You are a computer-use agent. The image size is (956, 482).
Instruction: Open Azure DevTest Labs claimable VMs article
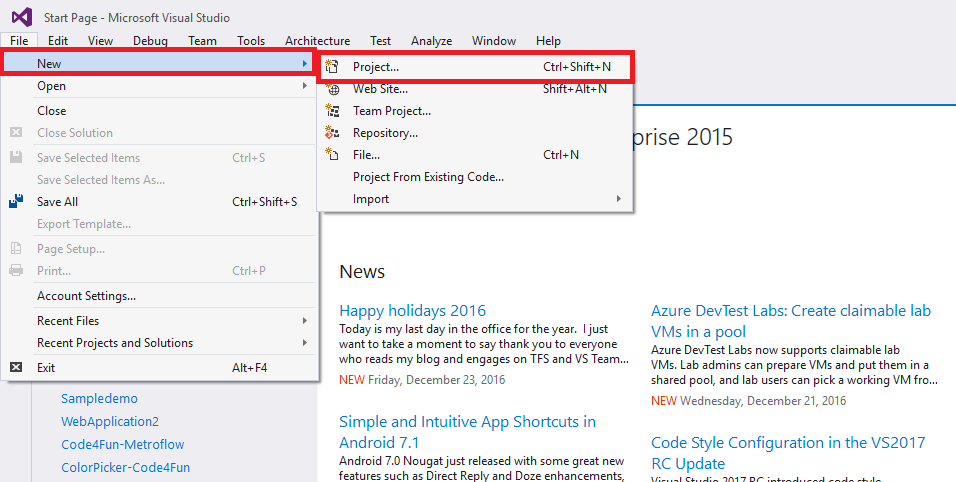coord(791,321)
